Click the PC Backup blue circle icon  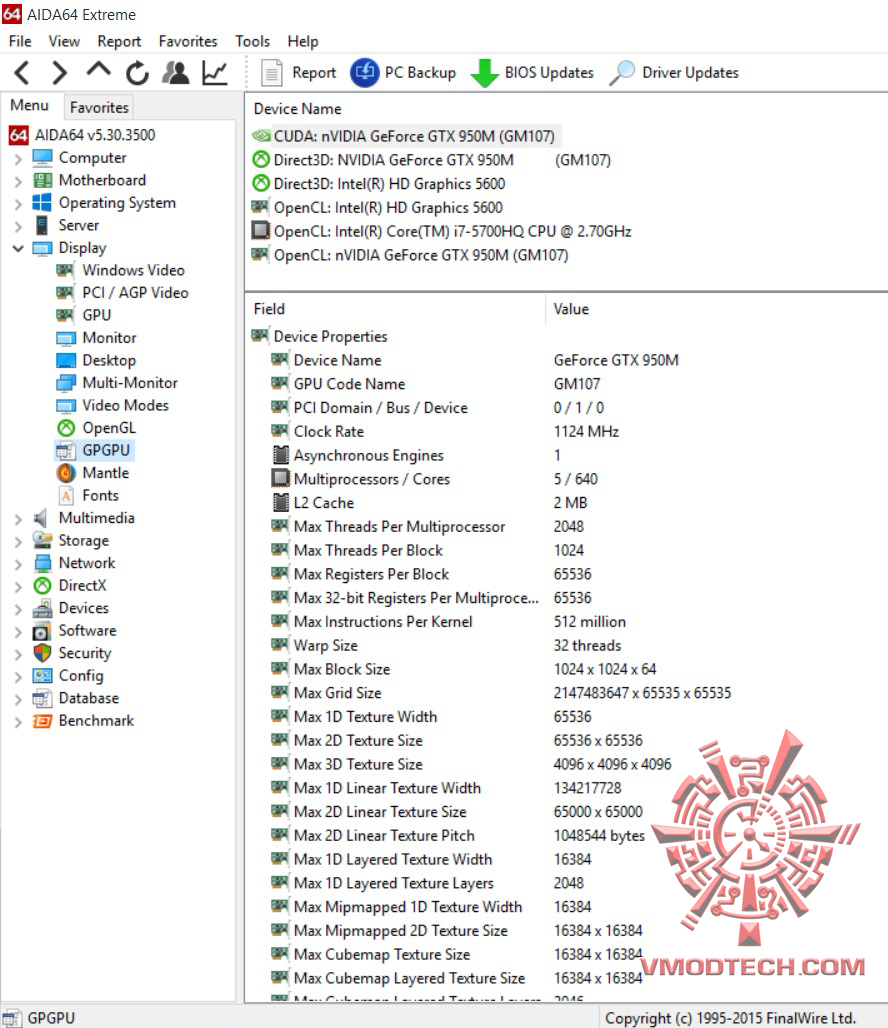(x=365, y=72)
